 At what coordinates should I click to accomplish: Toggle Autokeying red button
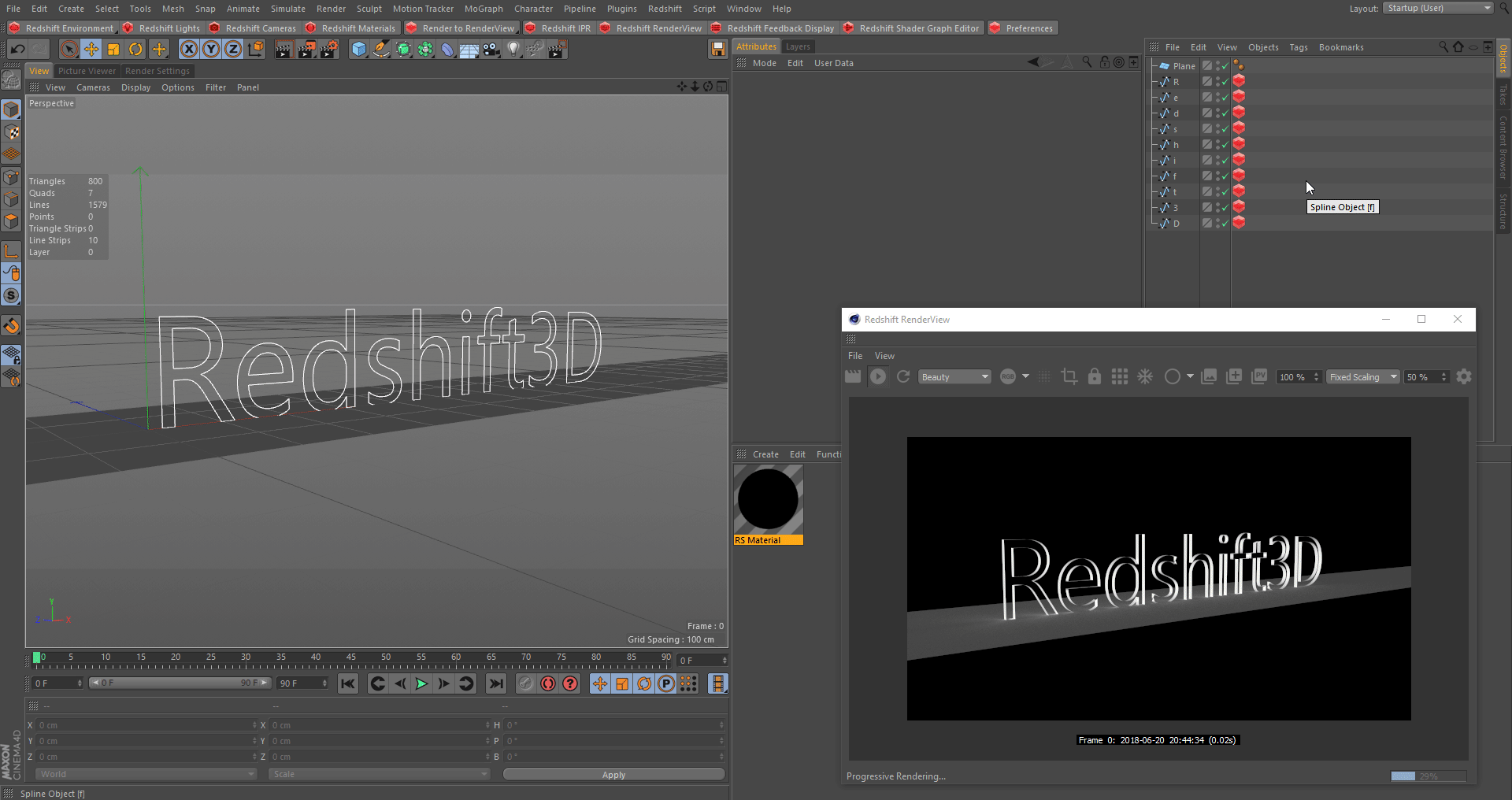(548, 684)
